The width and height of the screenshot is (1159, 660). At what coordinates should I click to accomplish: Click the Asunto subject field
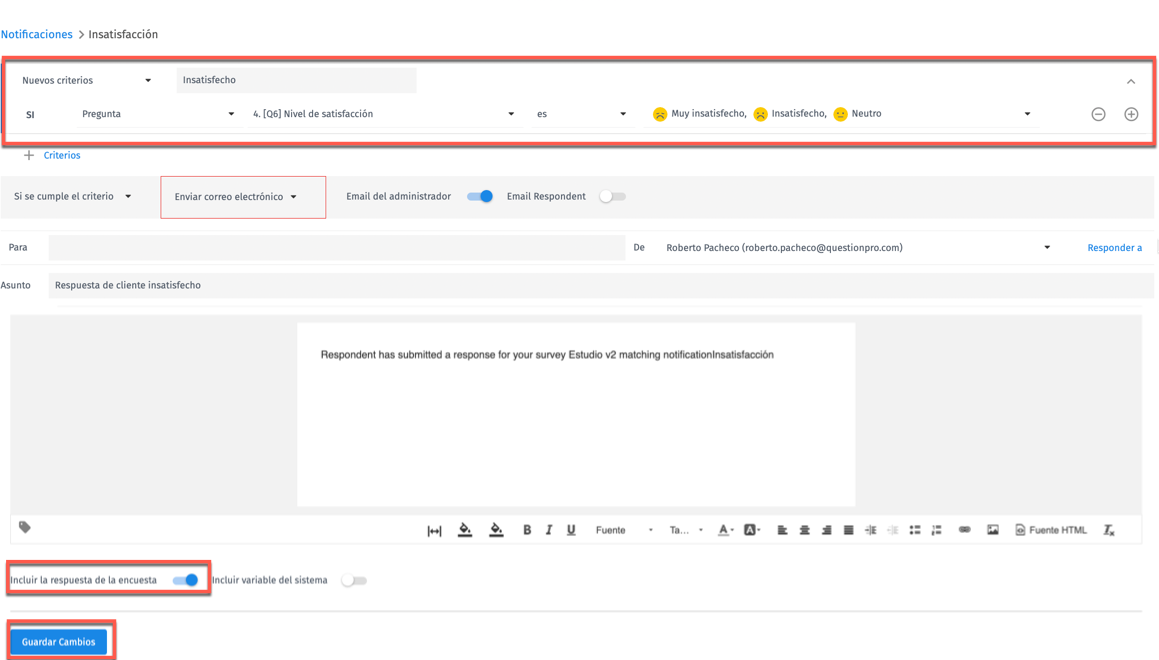click(x=600, y=285)
